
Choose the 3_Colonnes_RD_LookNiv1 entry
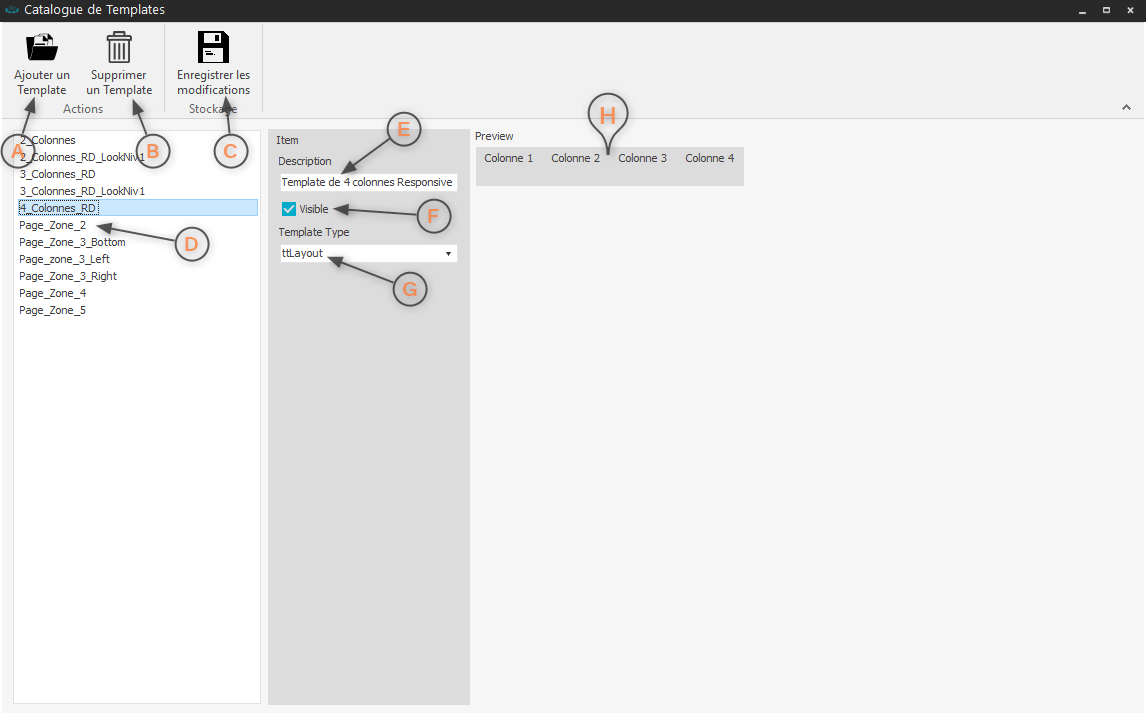pyautogui.click(x=82, y=191)
